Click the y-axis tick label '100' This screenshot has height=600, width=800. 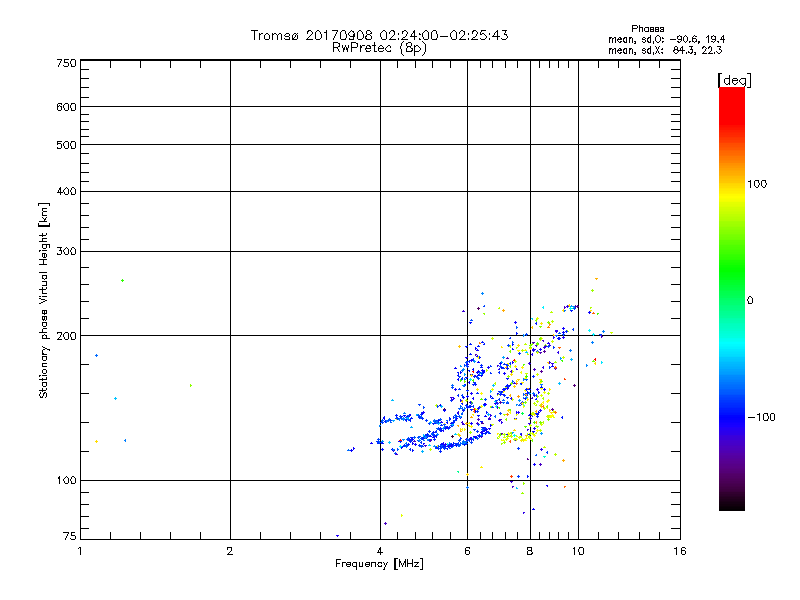click(66, 481)
